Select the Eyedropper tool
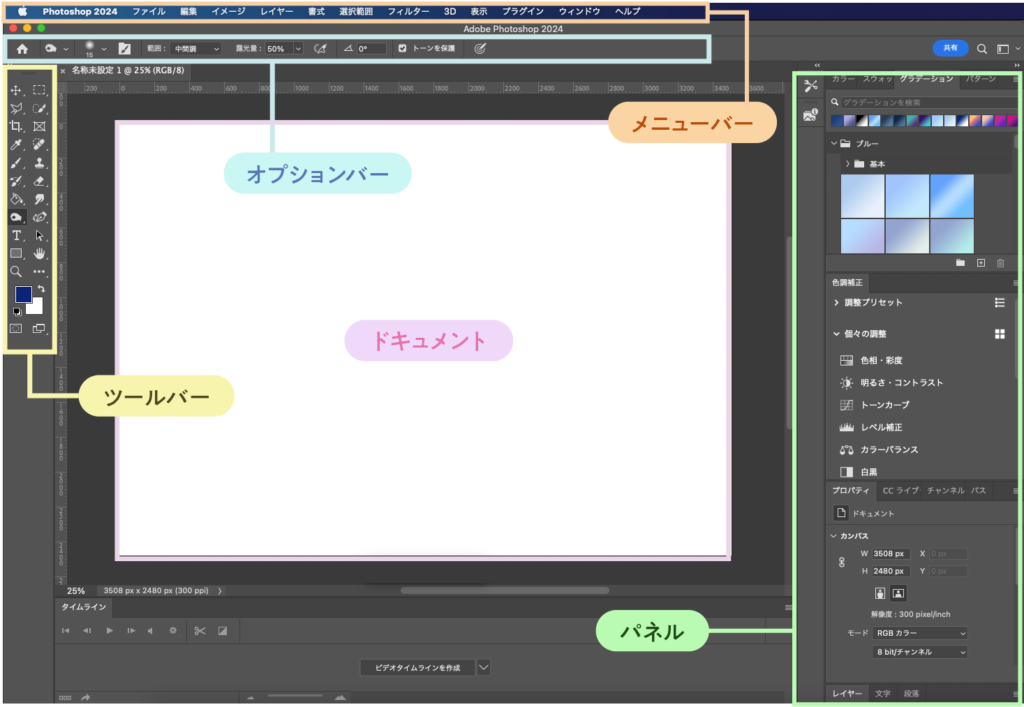This screenshot has height=707, width=1024. (x=16, y=144)
